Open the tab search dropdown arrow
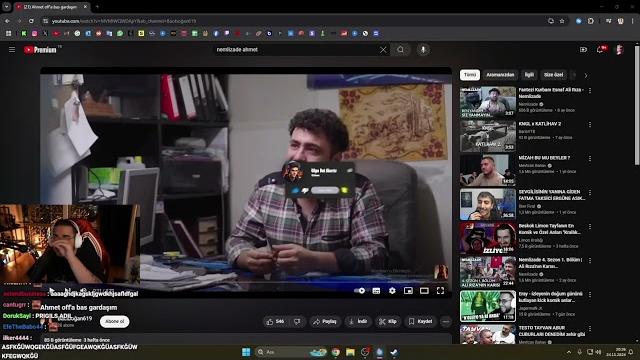Image resolution: width=640 pixels, height=360 pixels. pyautogui.click(x=7, y=7)
